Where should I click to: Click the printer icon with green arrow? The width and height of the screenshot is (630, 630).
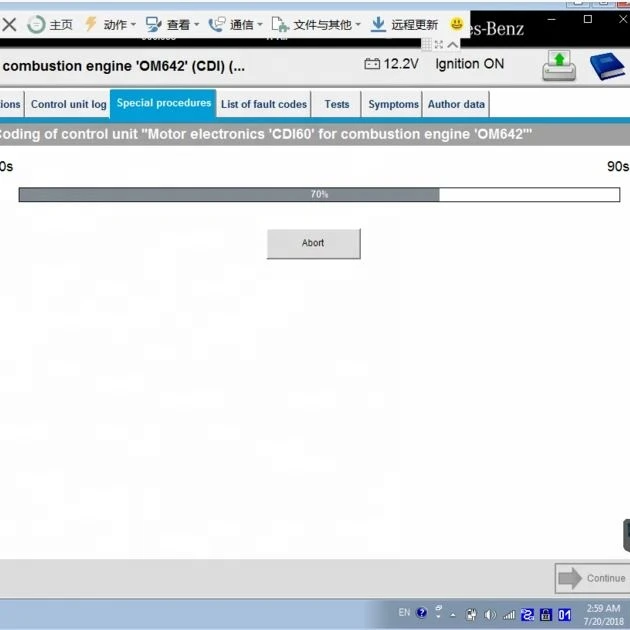click(x=559, y=65)
